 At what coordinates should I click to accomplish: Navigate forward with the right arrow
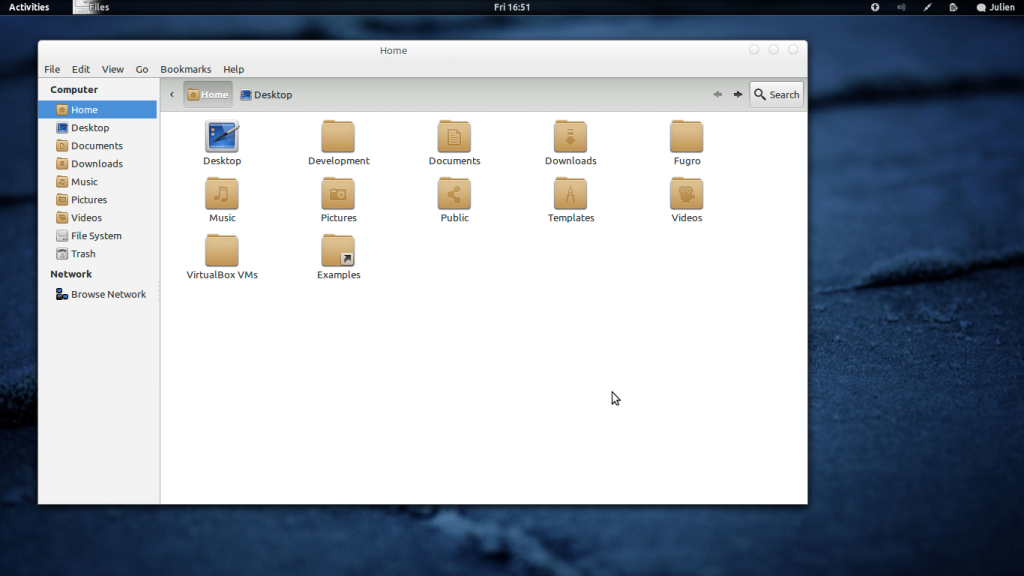738,95
